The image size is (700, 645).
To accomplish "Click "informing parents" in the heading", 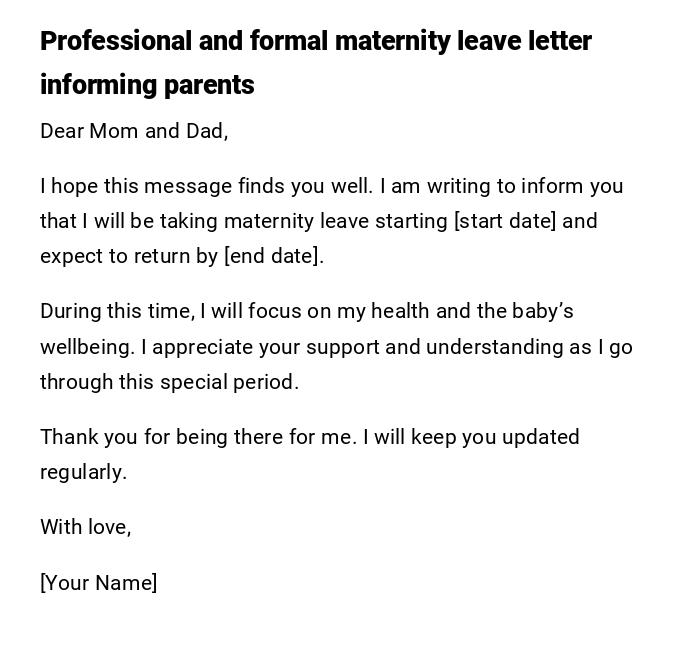I will (147, 86).
